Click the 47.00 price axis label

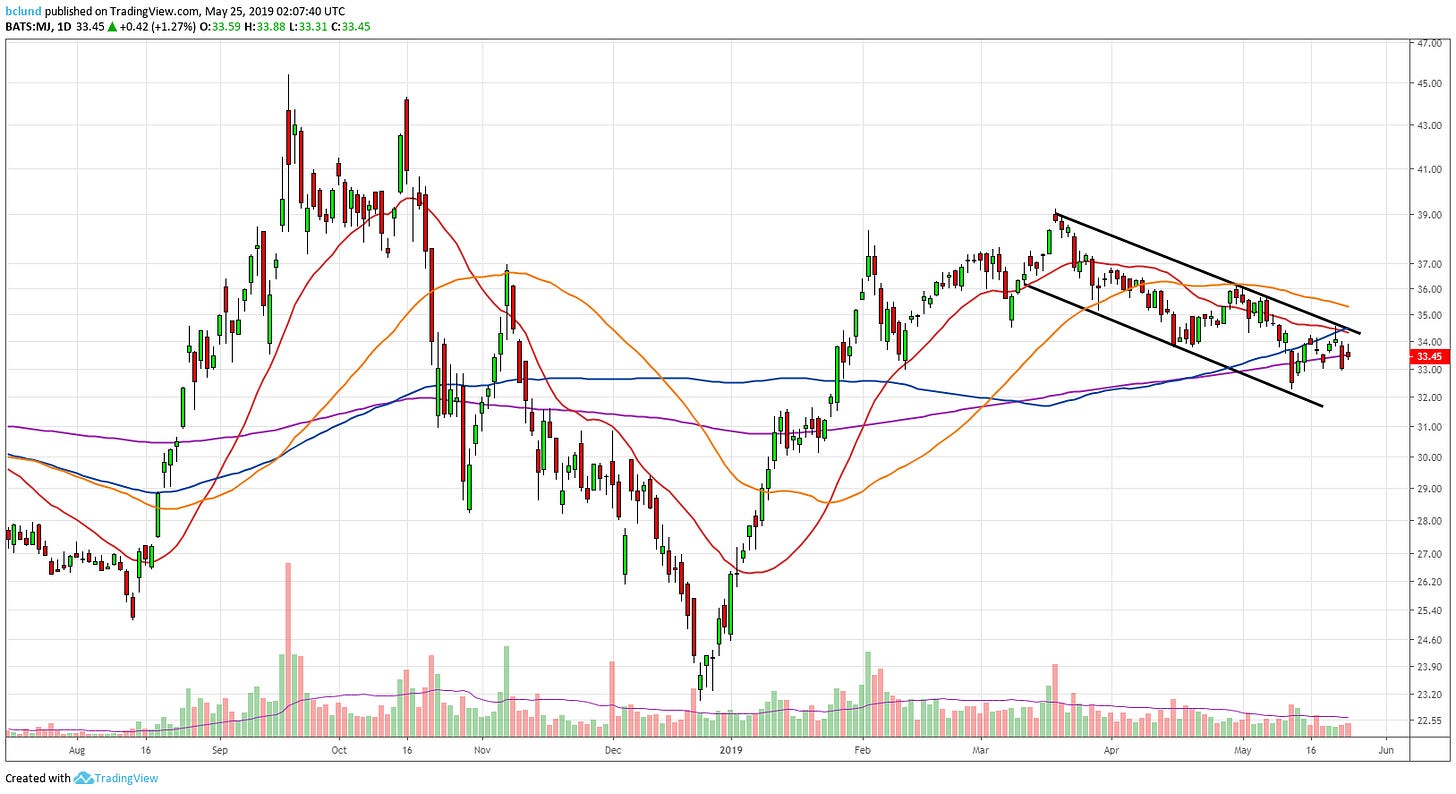coord(1427,44)
